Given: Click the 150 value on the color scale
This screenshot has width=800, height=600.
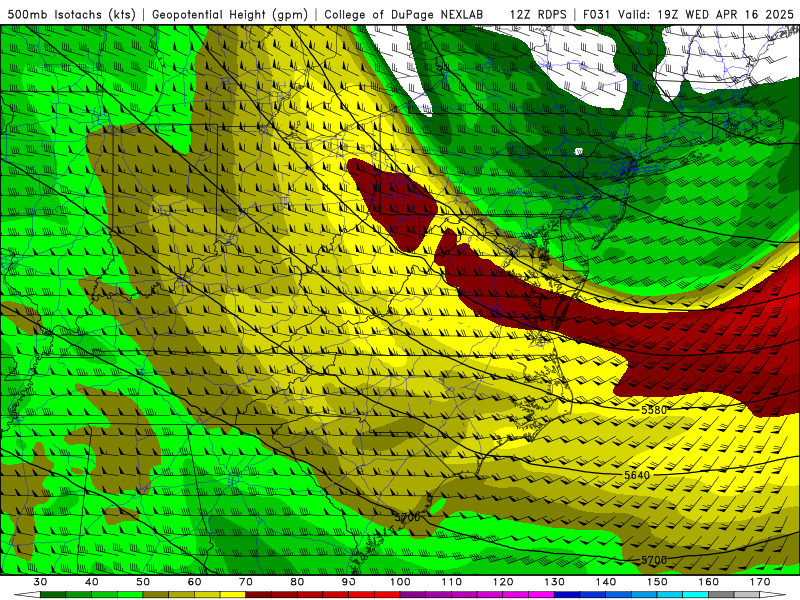Looking at the screenshot, I should (x=658, y=582).
